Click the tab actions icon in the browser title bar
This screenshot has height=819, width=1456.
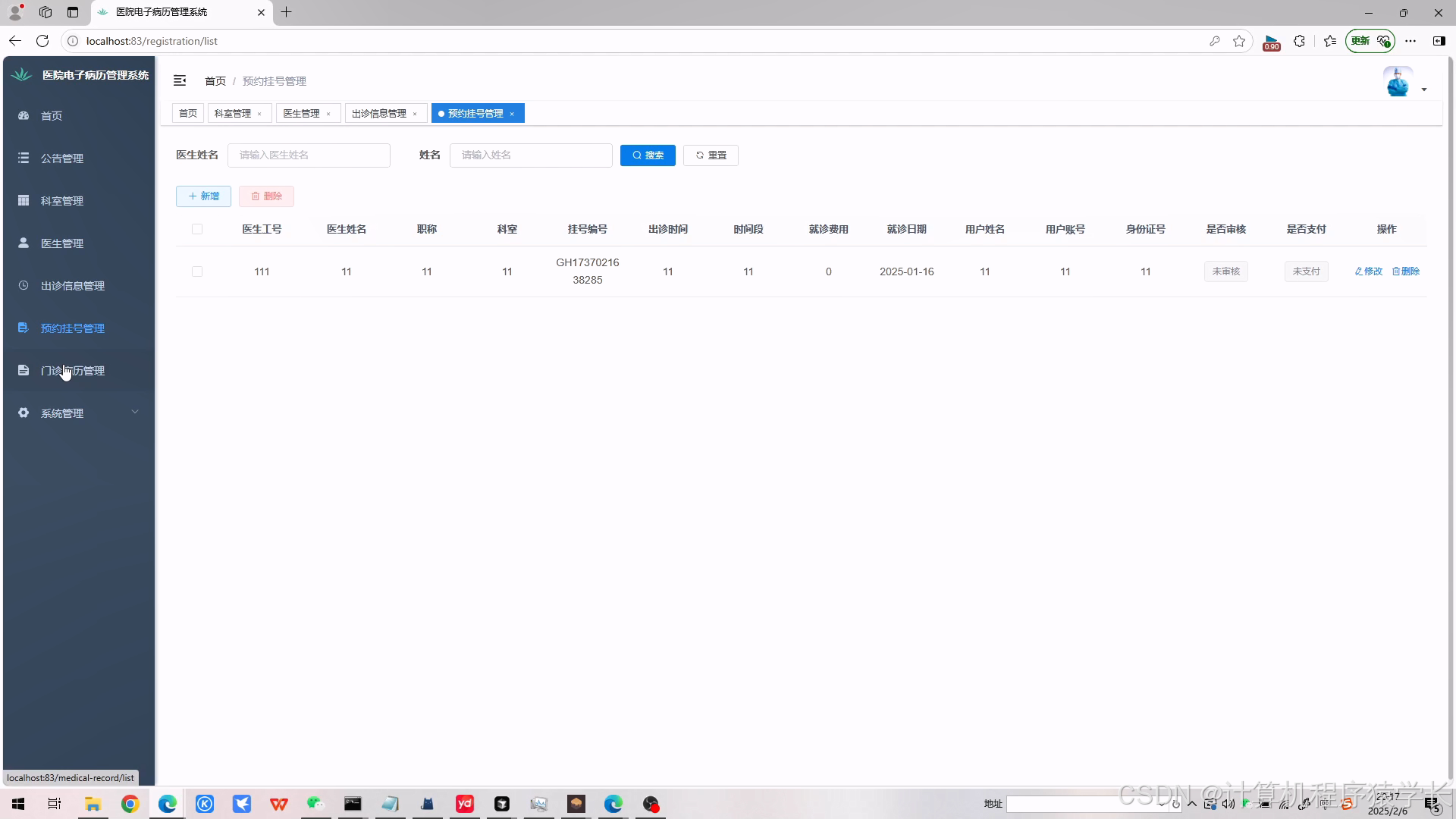73,12
